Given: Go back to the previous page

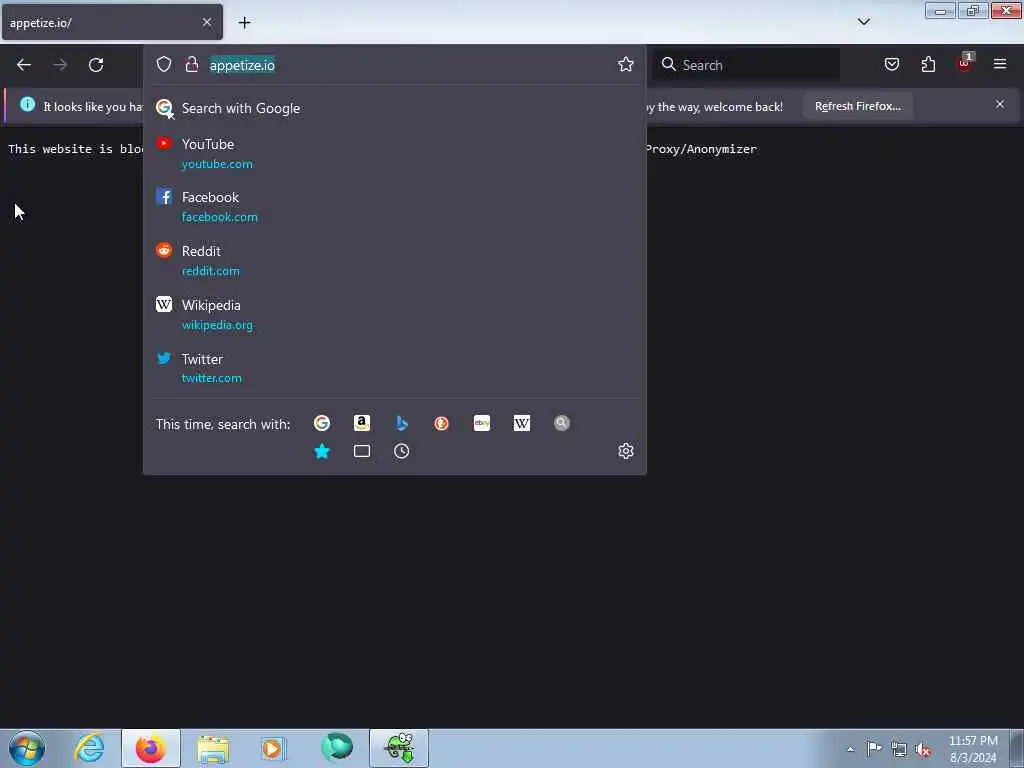Looking at the screenshot, I should 24,65.
